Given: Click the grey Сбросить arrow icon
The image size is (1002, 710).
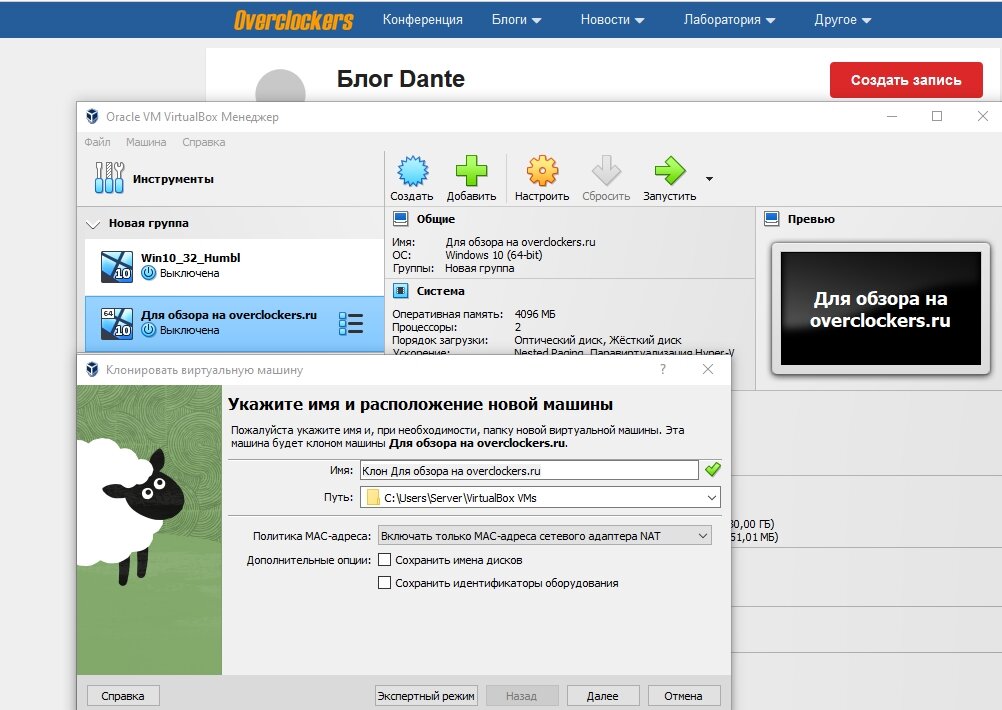Looking at the screenshot, I should (x=606, y=171).
